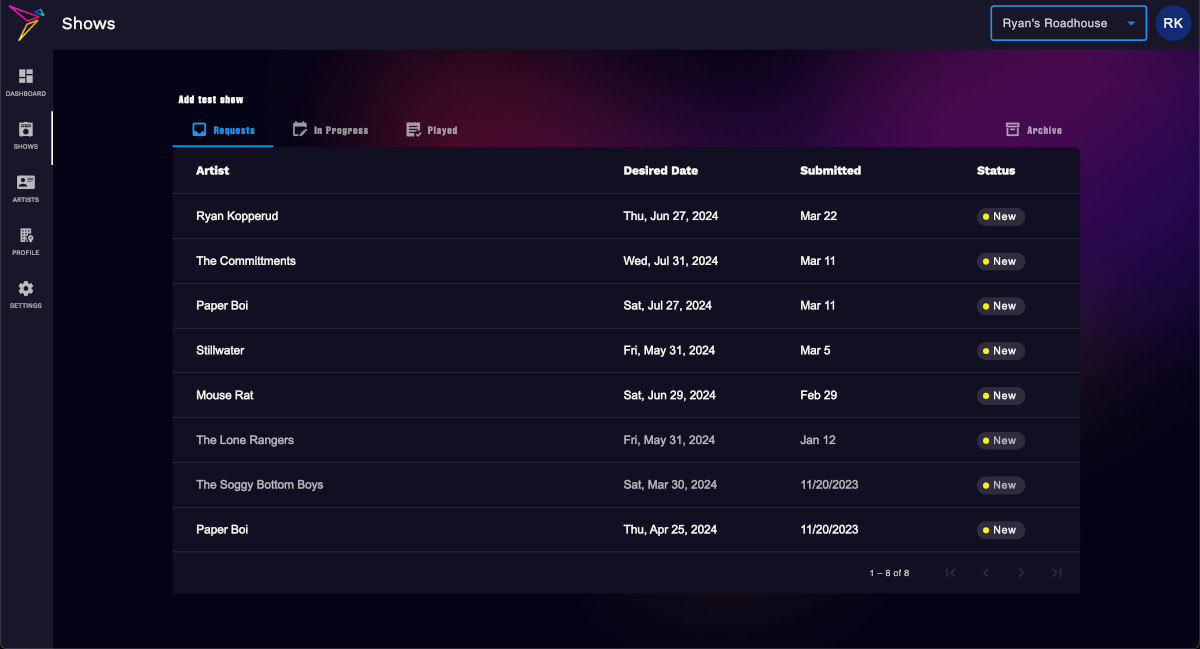Click the RK avatar in the header
Image resolution: width=1200 pixels, height=649 pixels.
[x=1172, y=22]
